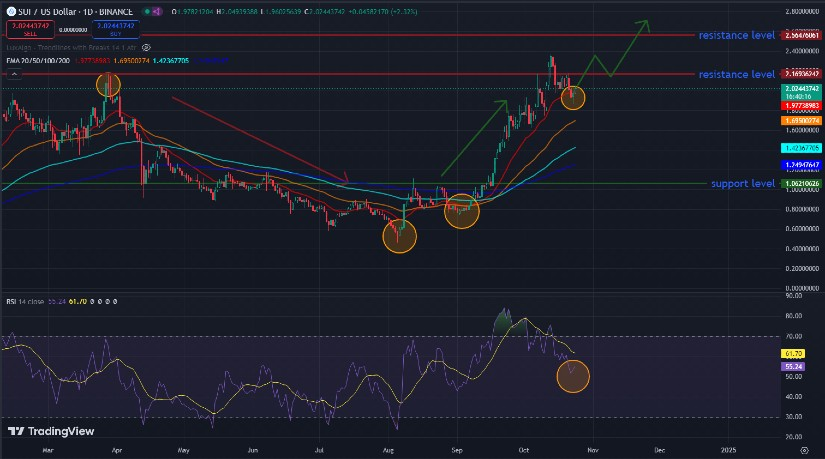Click the red 1.97738983 EMA price scale label

(801, 106)
